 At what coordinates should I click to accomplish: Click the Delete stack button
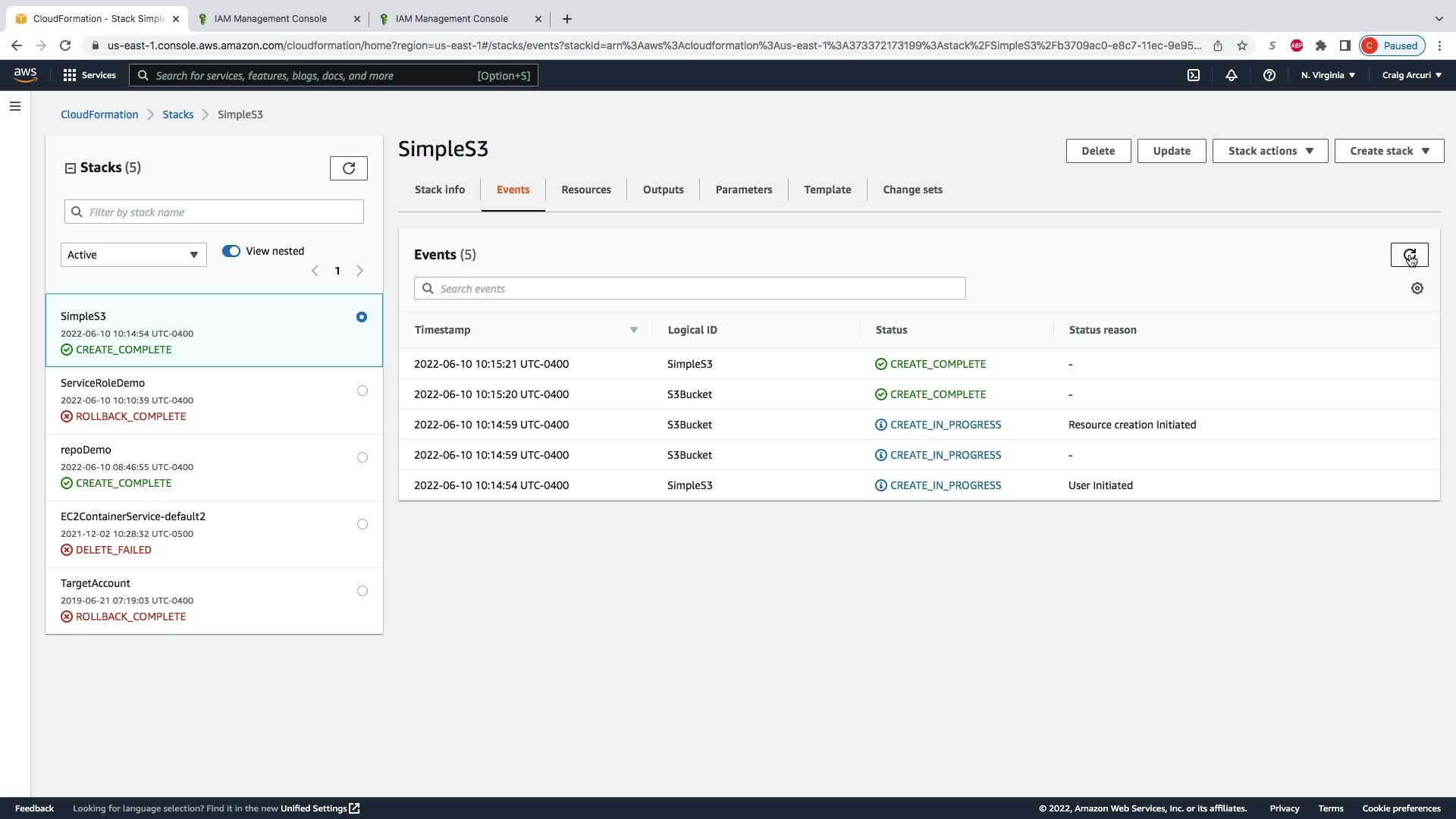pyautogui.click(x=1097, y=151)
